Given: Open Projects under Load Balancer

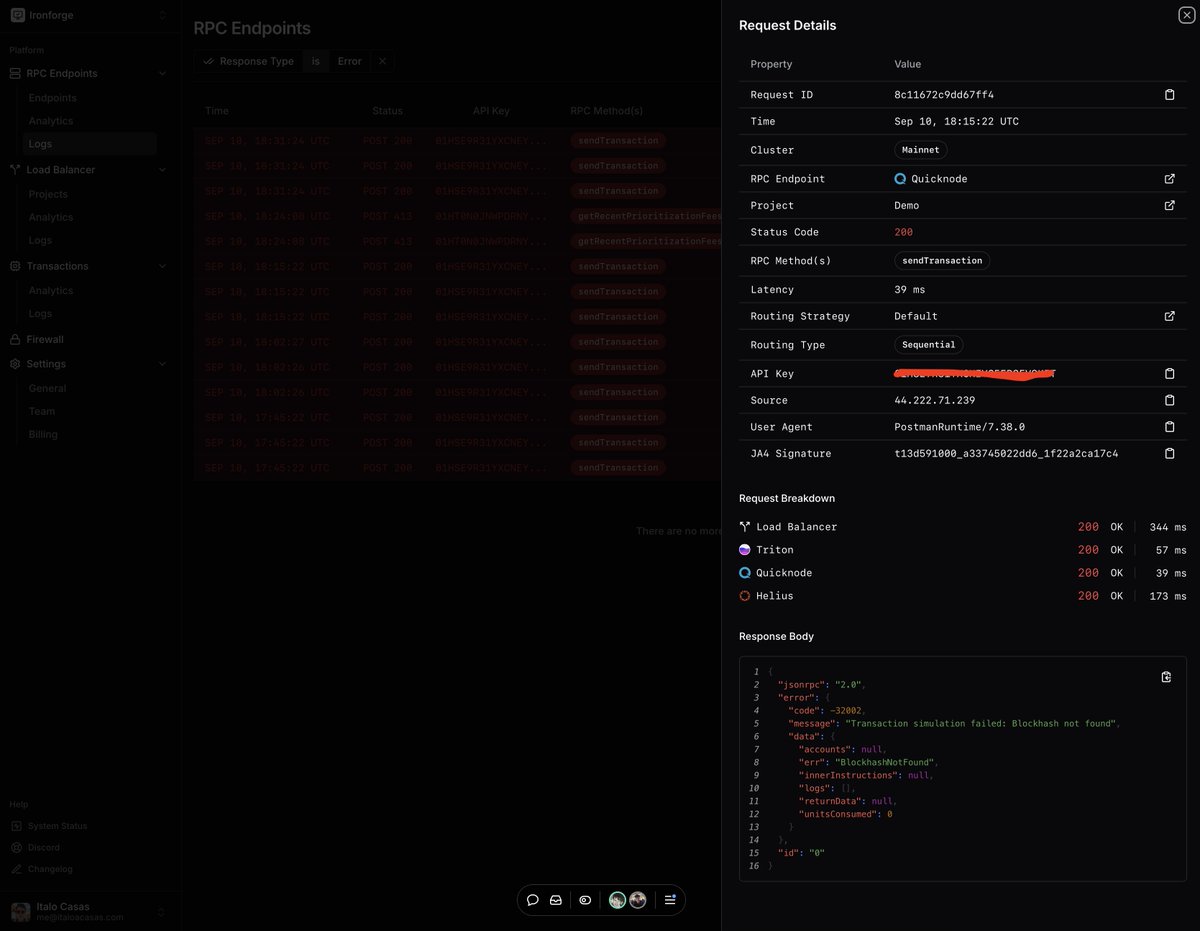Looking at the screenshot, I should [x=48, y=194].
